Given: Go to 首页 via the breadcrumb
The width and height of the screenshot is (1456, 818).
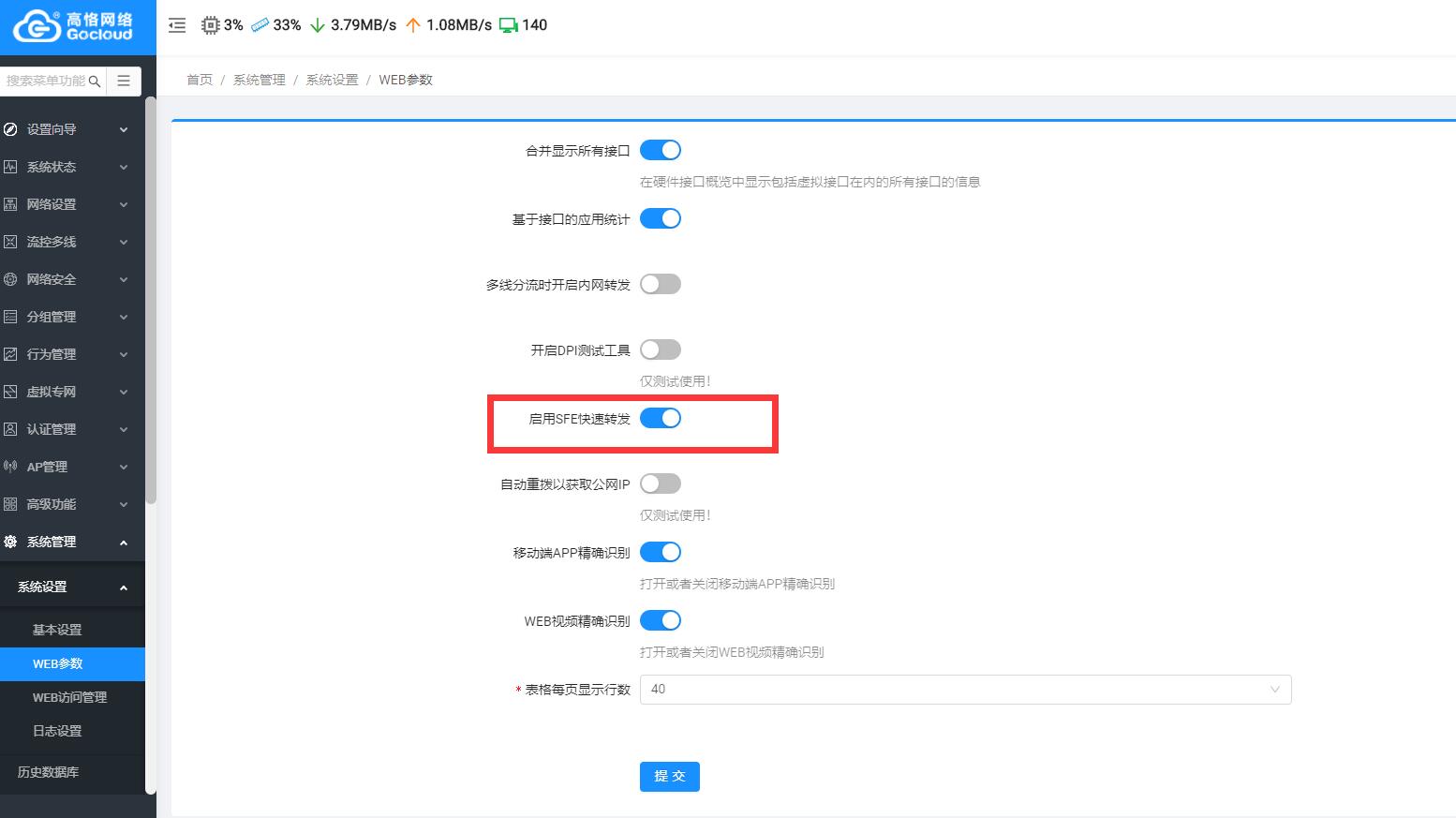Looking at the screenshot, I should tap(199, 80).
